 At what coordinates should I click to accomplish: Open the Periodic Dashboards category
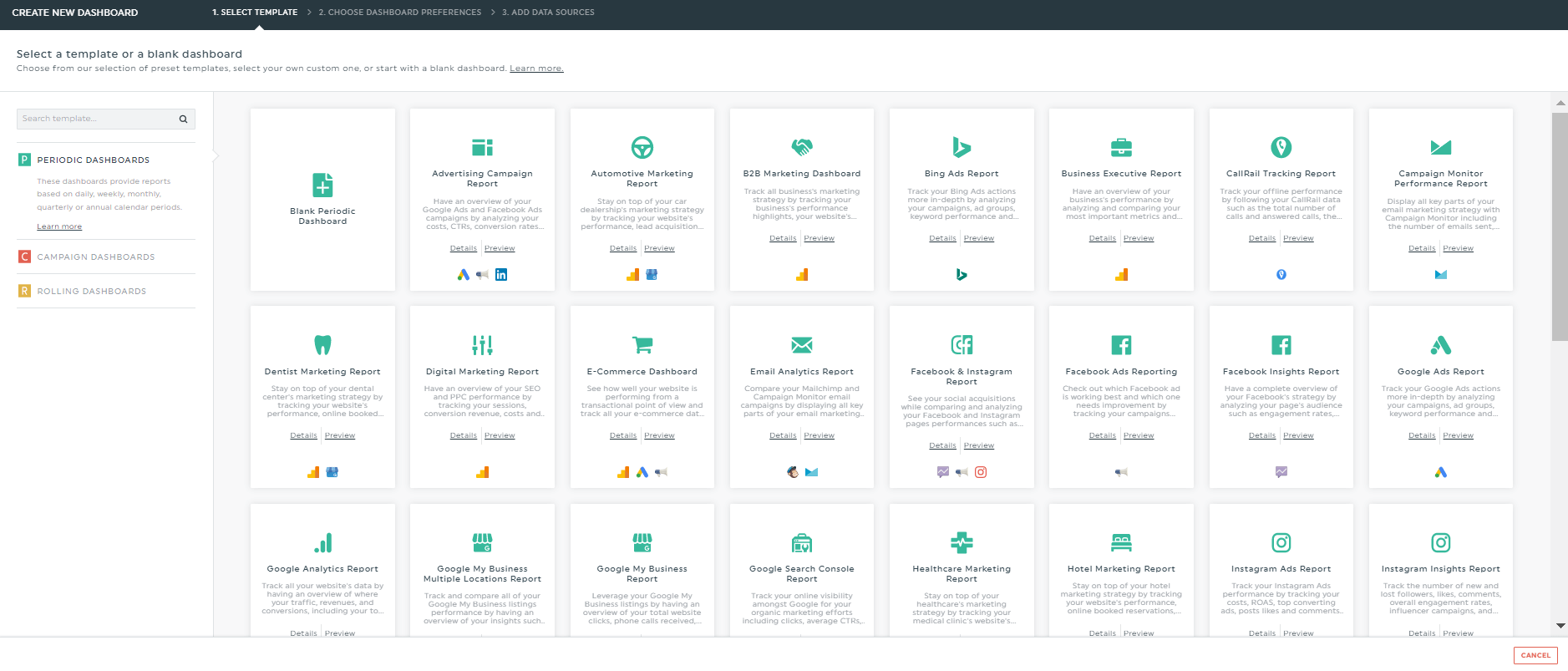pos(93,160)
